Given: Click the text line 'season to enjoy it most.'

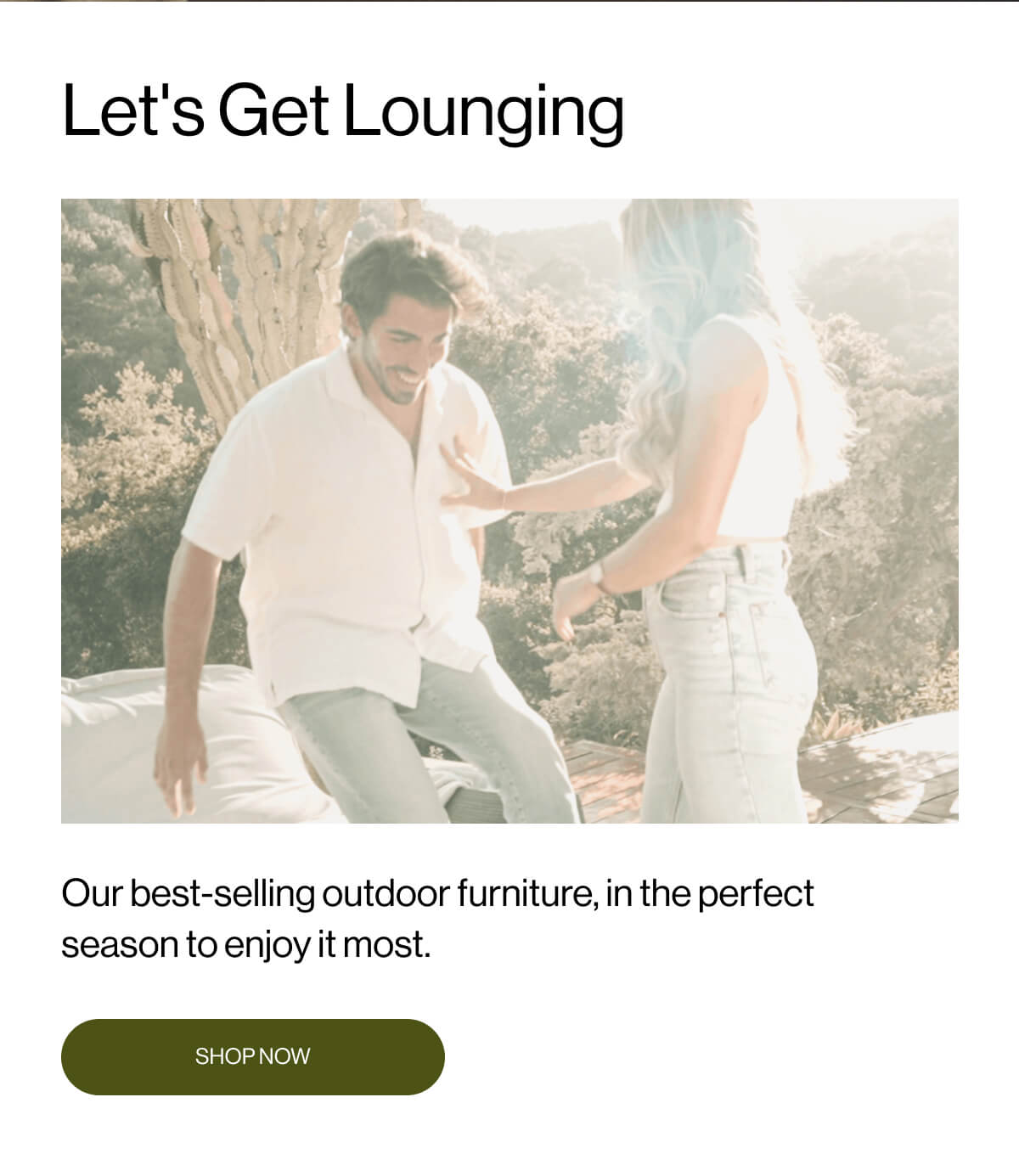Looking at the screenshot, I should [246, 944].
